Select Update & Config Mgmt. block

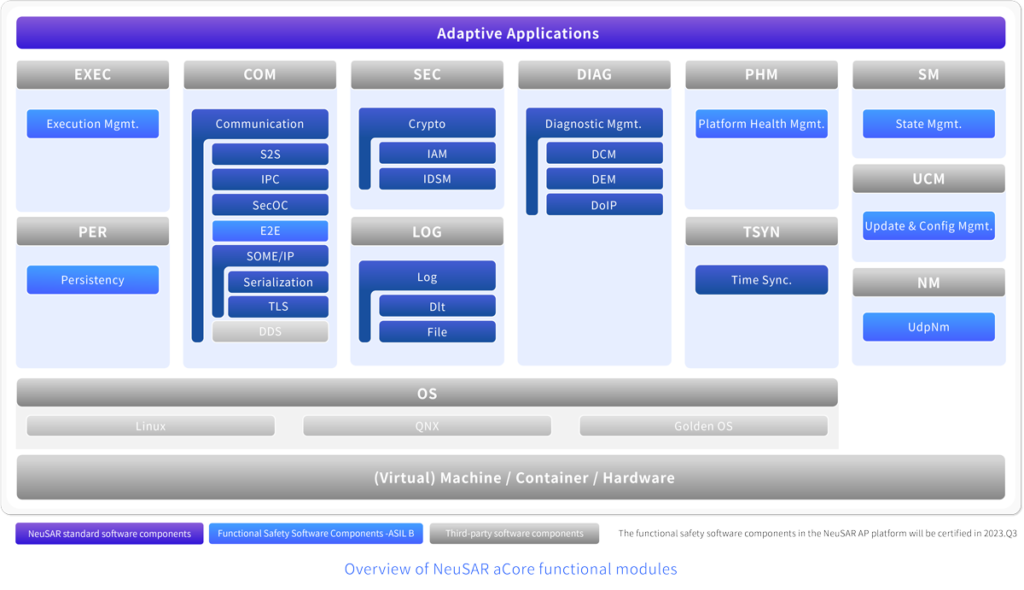(x=929, y=226)
